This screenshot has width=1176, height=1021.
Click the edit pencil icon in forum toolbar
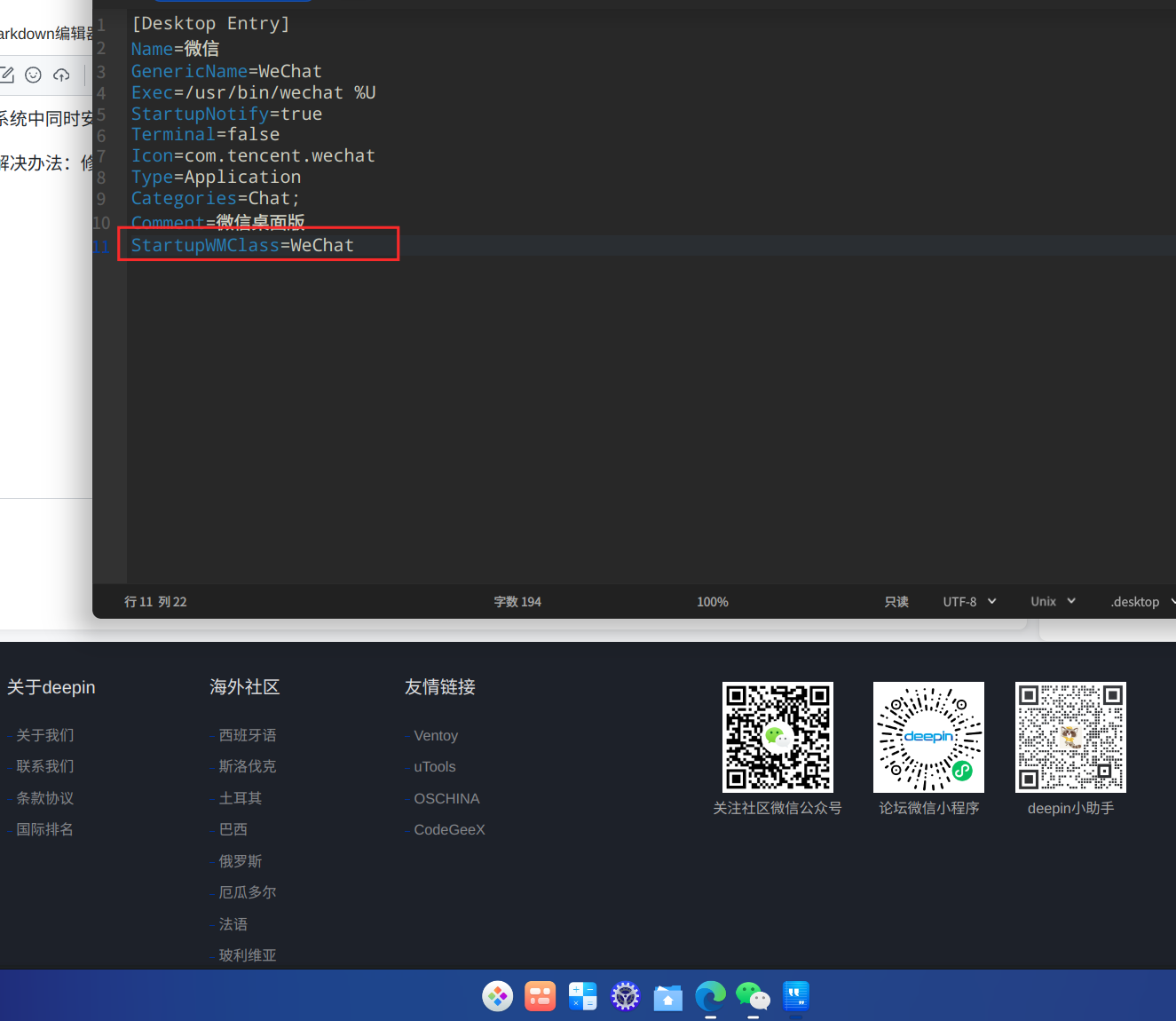click(x=7, y=75)
